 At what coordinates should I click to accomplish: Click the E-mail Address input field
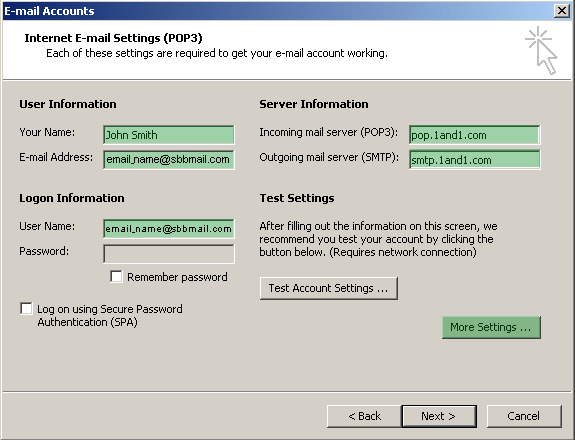click(x=169, y=160)
